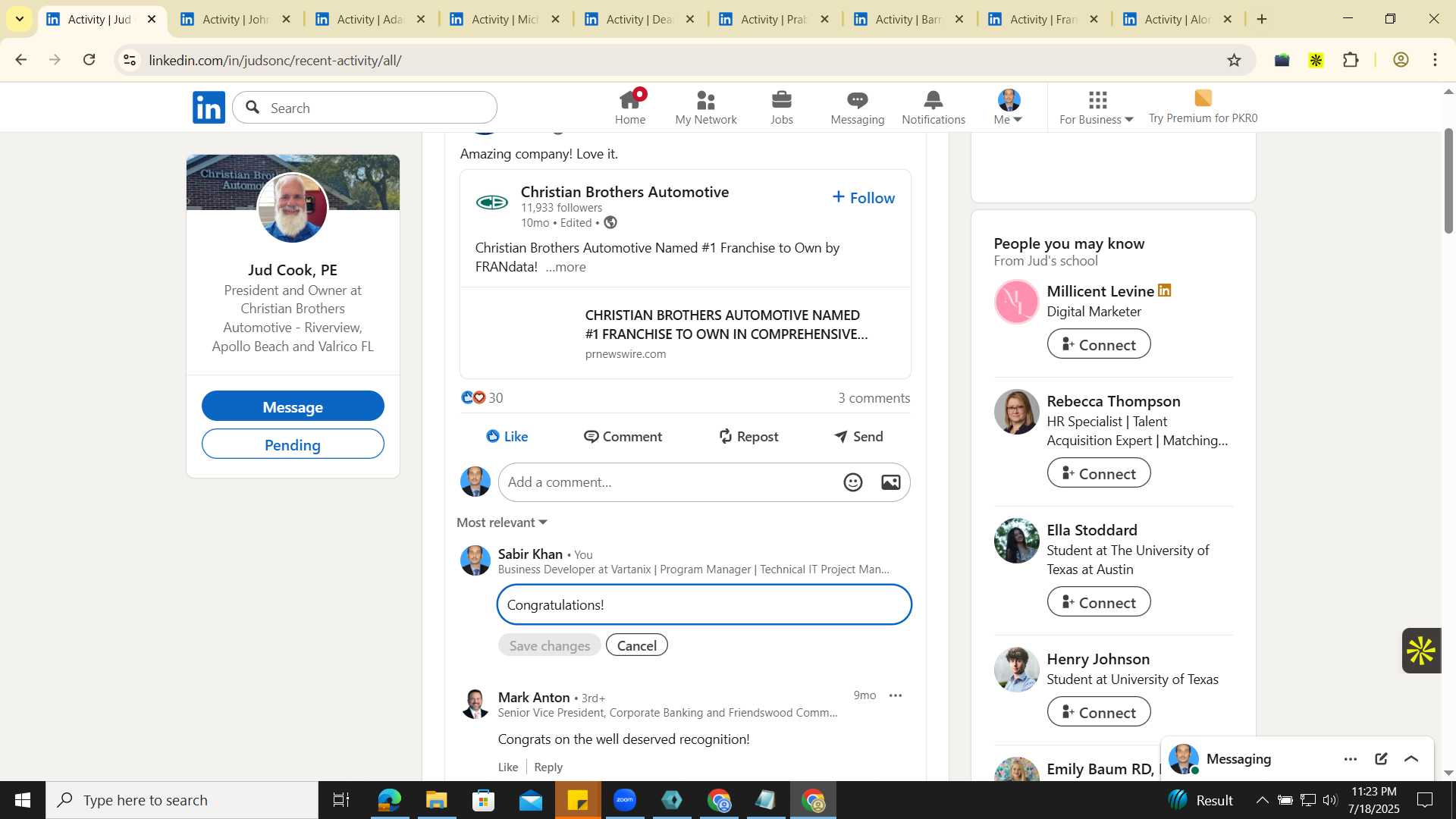Connect with Rebecca Thompson
Viewport: 1456px width, 819px height.
click(x=1099, y=473)
